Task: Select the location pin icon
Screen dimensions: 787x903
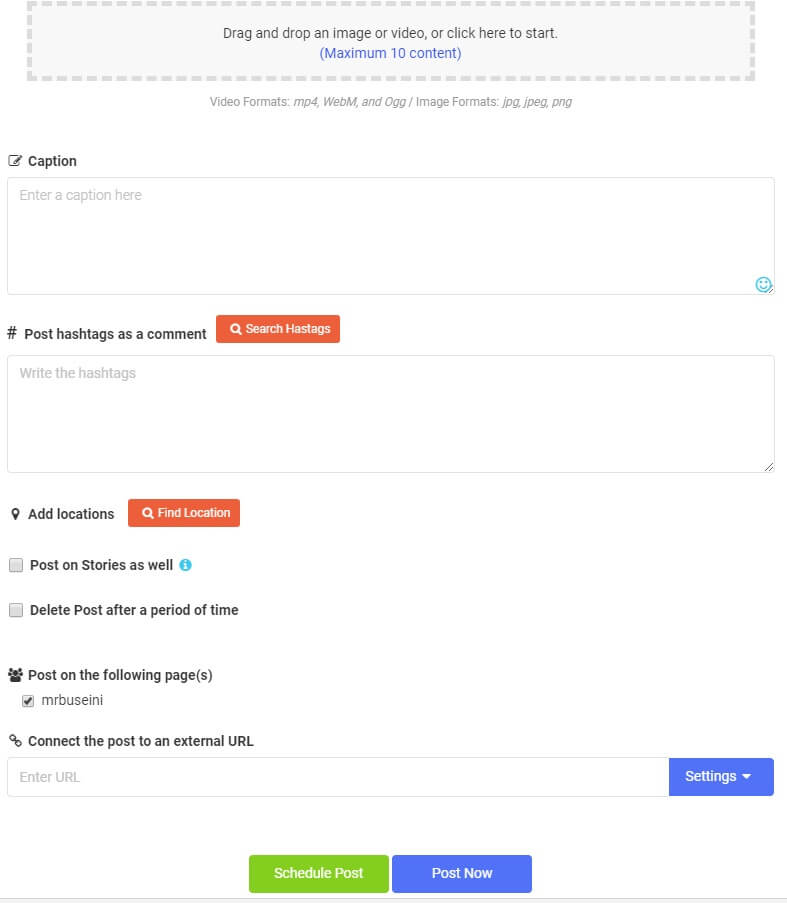Action: tap(15, 513)
